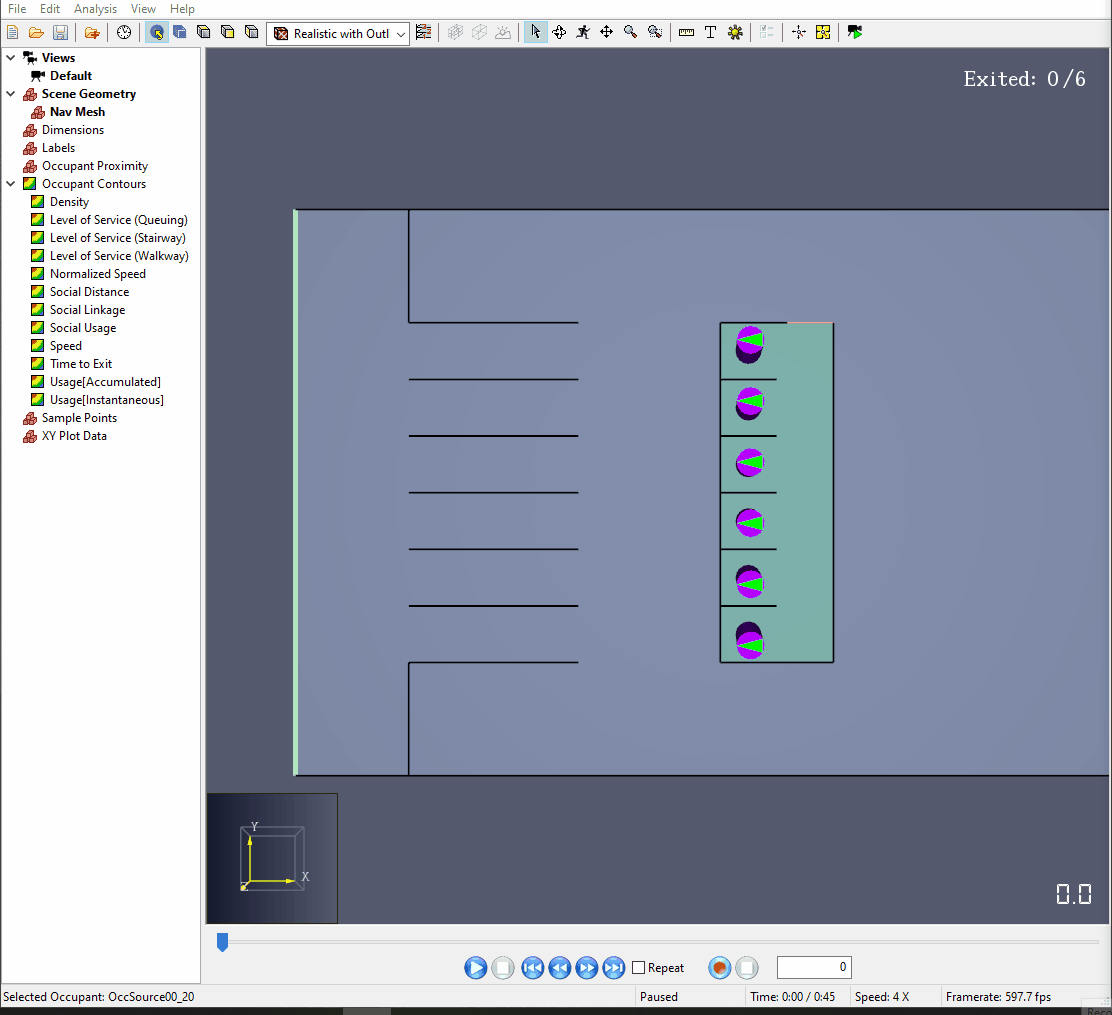1112x1015 pixels.
Task: Collapse the Scene Geometry tree node
Action: point(11,94)
